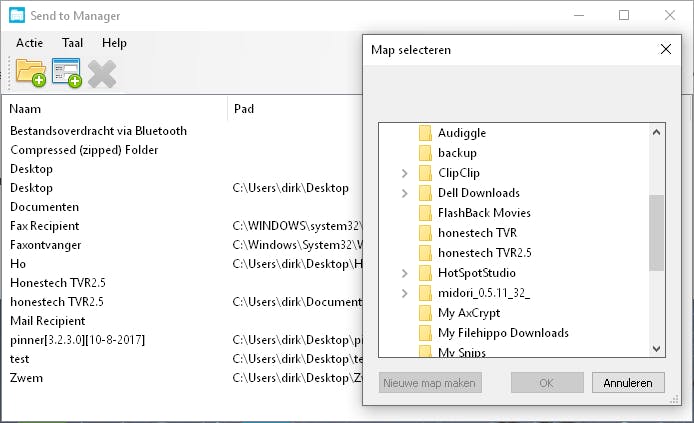The image size is (694, 423).
Task: Click the My AxCrypt folder icon
Action: point(424,313)
